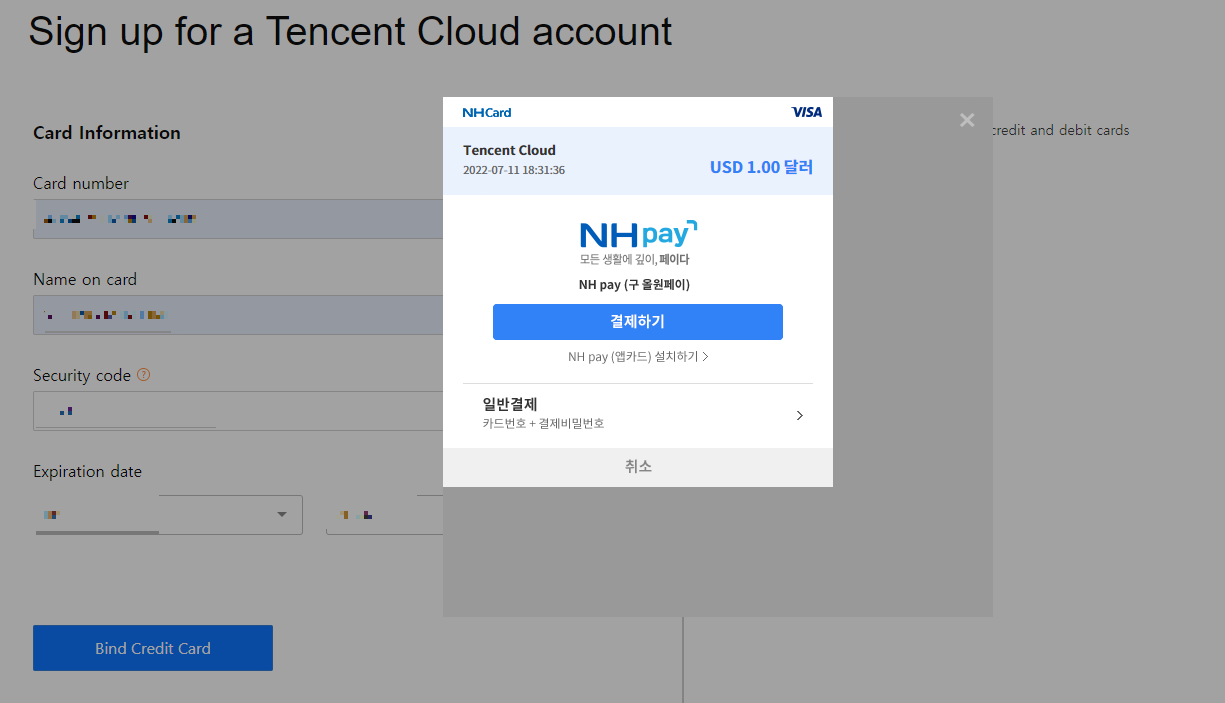The height and width of the screenshot is (703, 1225).
Task: Focus the Security code input field
Action: (x=238, y=411)
